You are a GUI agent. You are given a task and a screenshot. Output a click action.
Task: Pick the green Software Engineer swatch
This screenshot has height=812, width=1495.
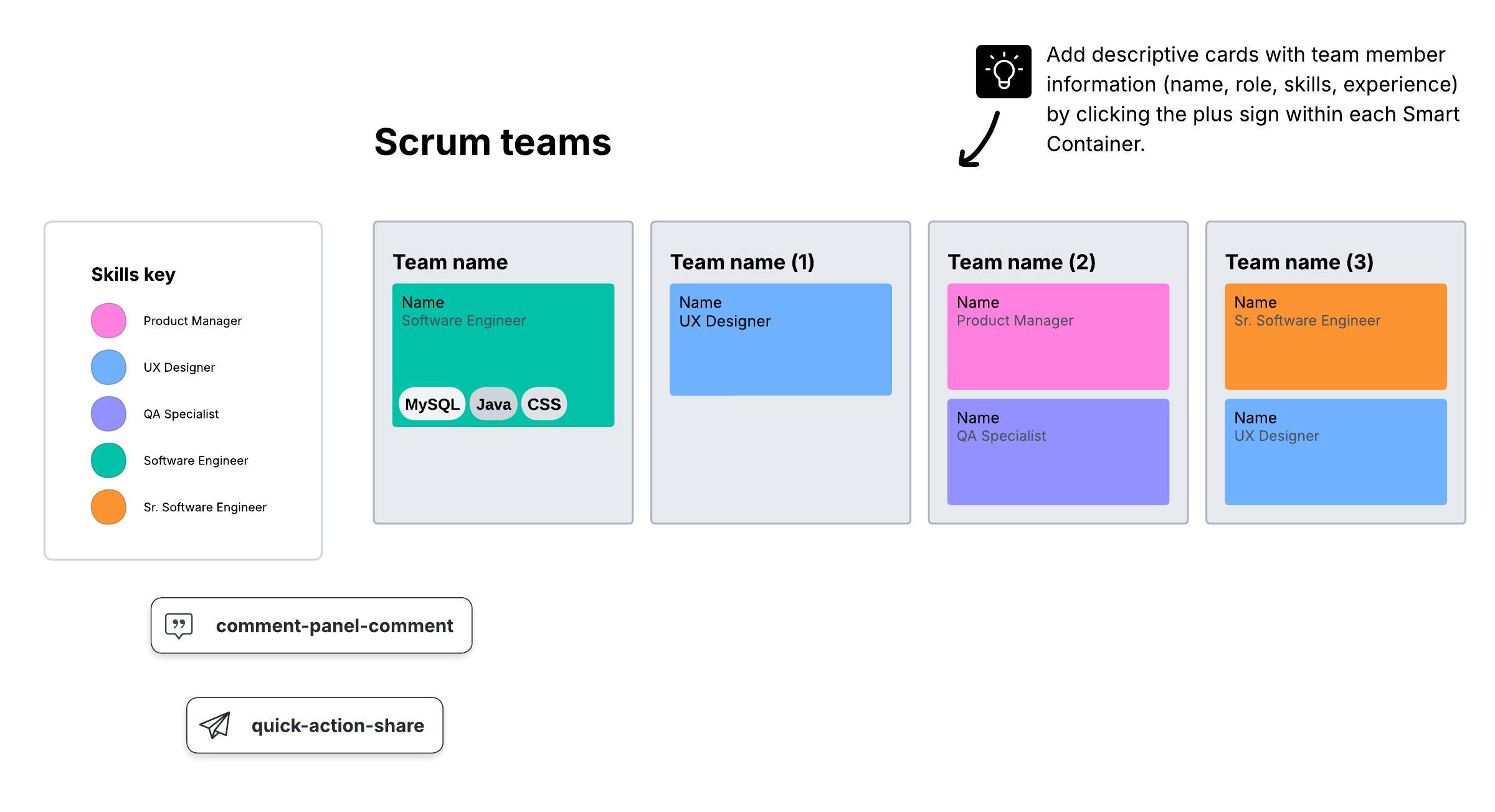108,461
